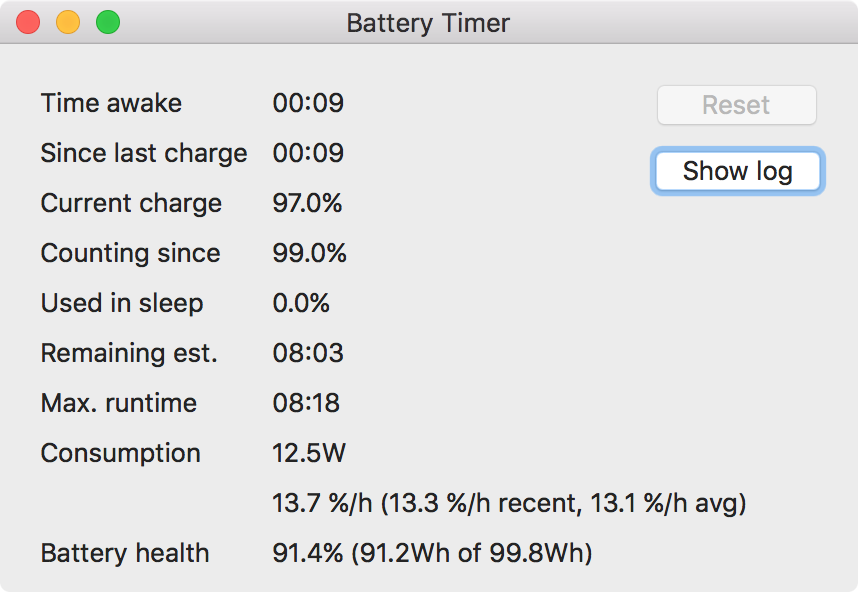Screen dimensions: 858x592
Task: Click the Remaining est. time 08:03
Action: (307, 353)
